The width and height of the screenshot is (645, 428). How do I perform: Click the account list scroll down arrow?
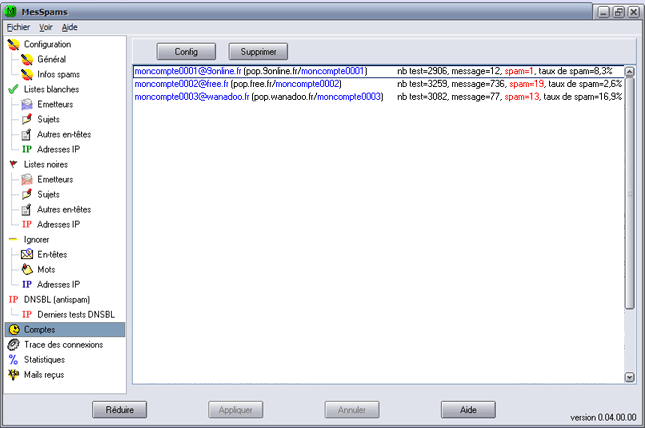[630, 377]
